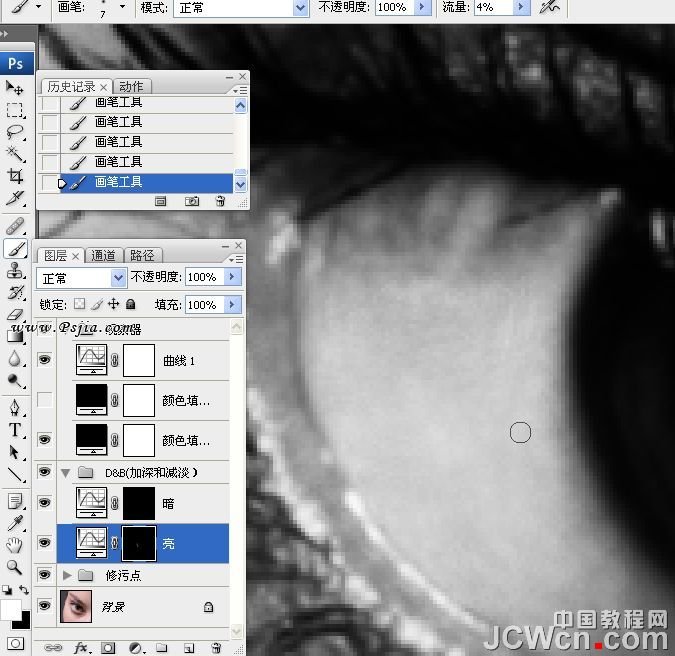Reset default foreground and background colors
675x656 pixels.
(6, 590)
